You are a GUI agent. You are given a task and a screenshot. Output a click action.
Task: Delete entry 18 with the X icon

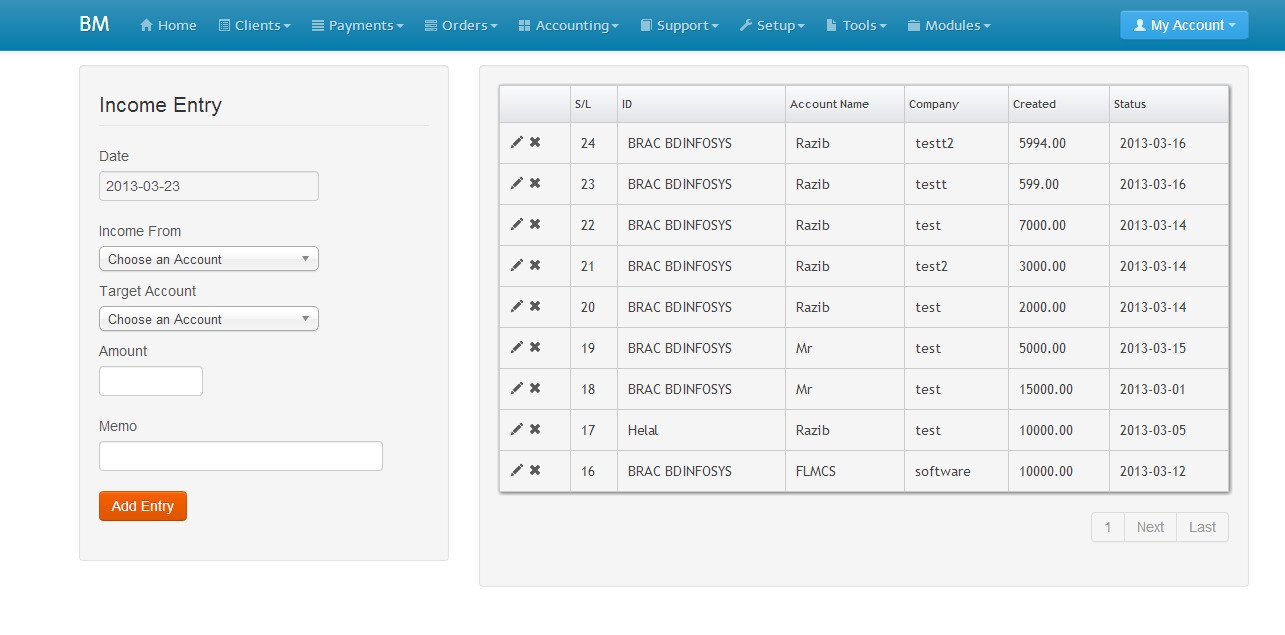pyautogui.click(x=535, y=388)
